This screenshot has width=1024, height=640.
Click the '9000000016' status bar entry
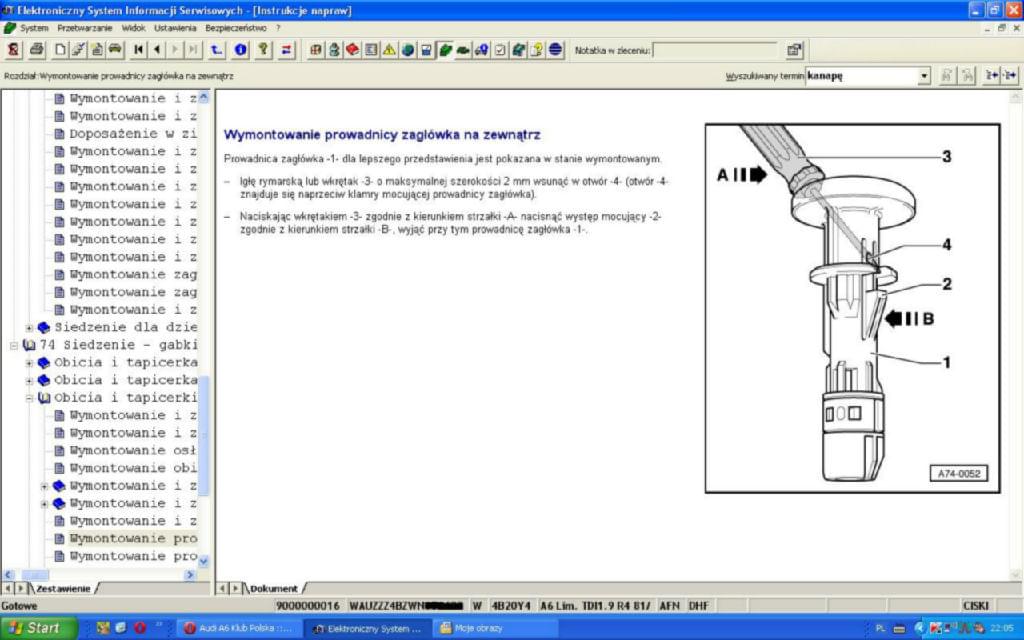pyautogui.click(x=308, y=606)
